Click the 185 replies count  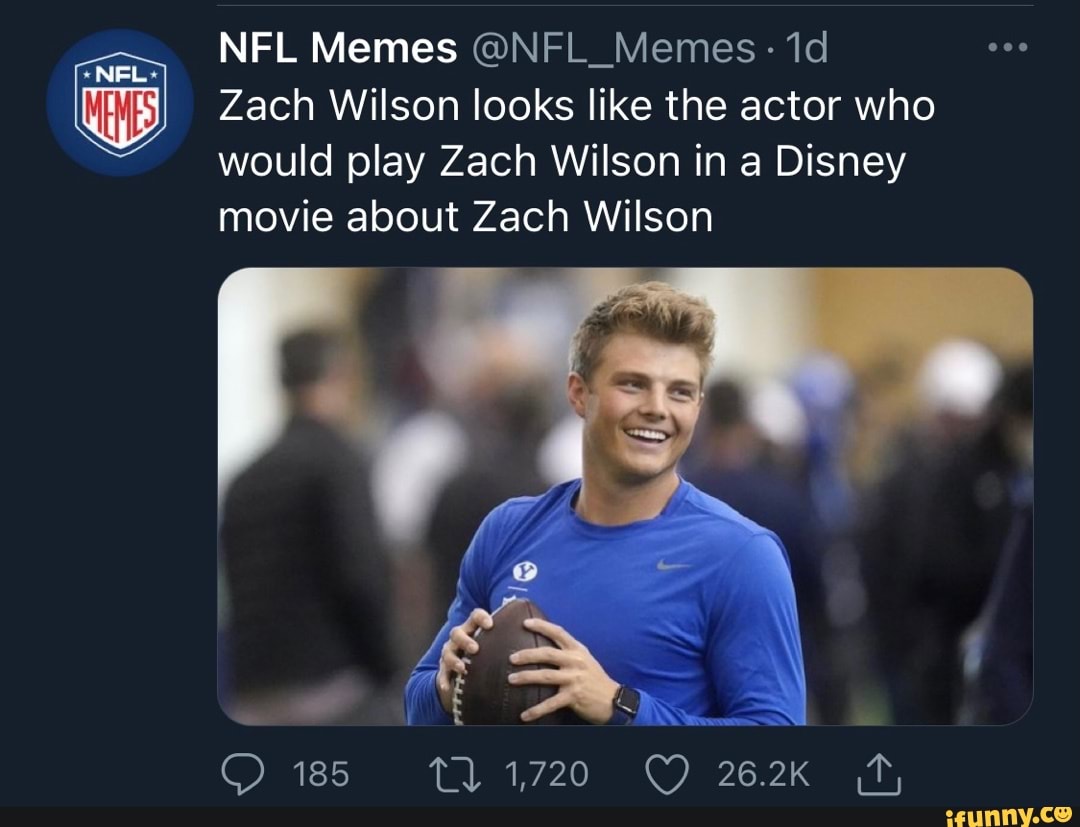point(322,773)
